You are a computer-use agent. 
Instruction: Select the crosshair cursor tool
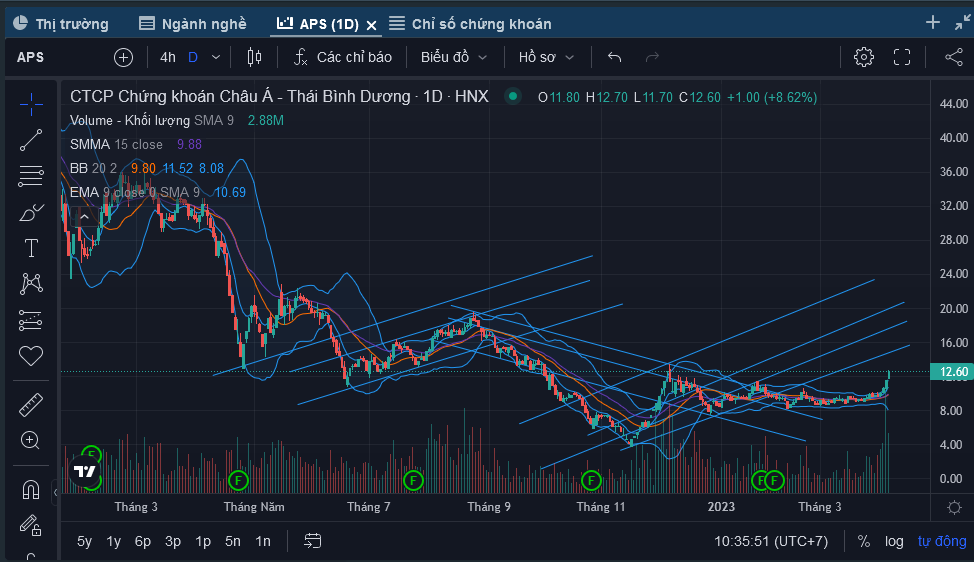[30, 104]
